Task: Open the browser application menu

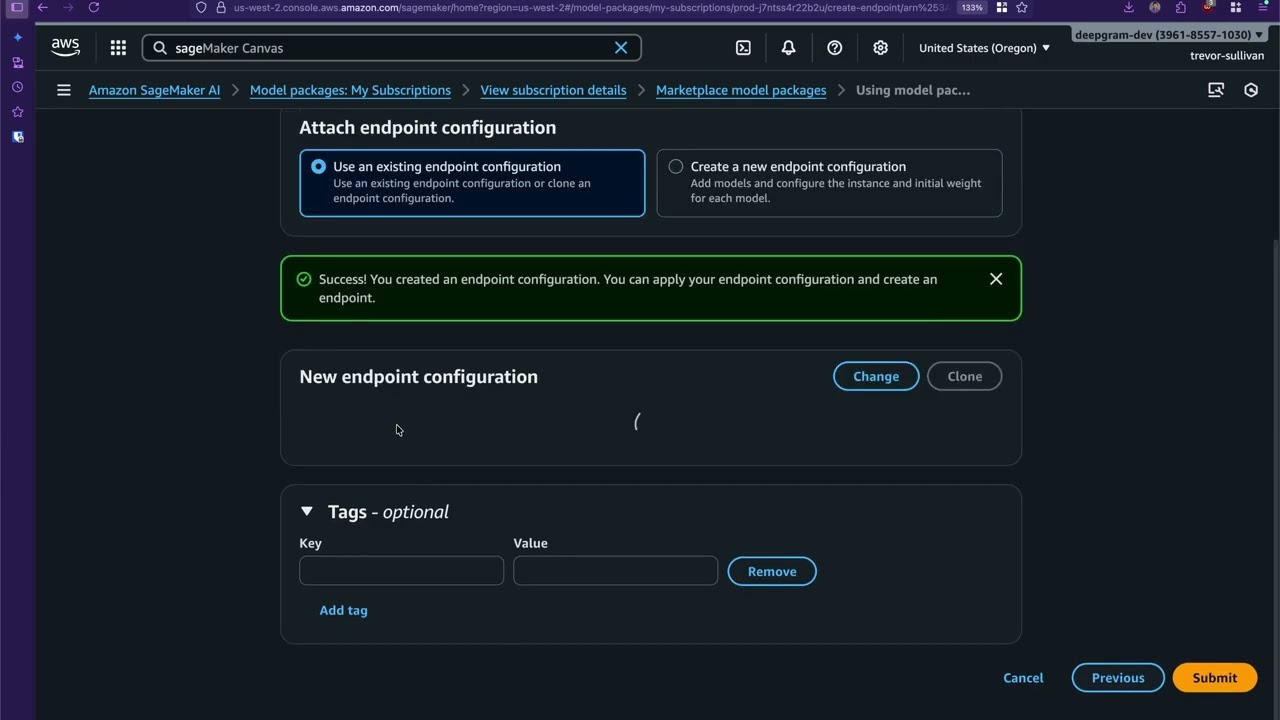Action: coord(1262,7)
